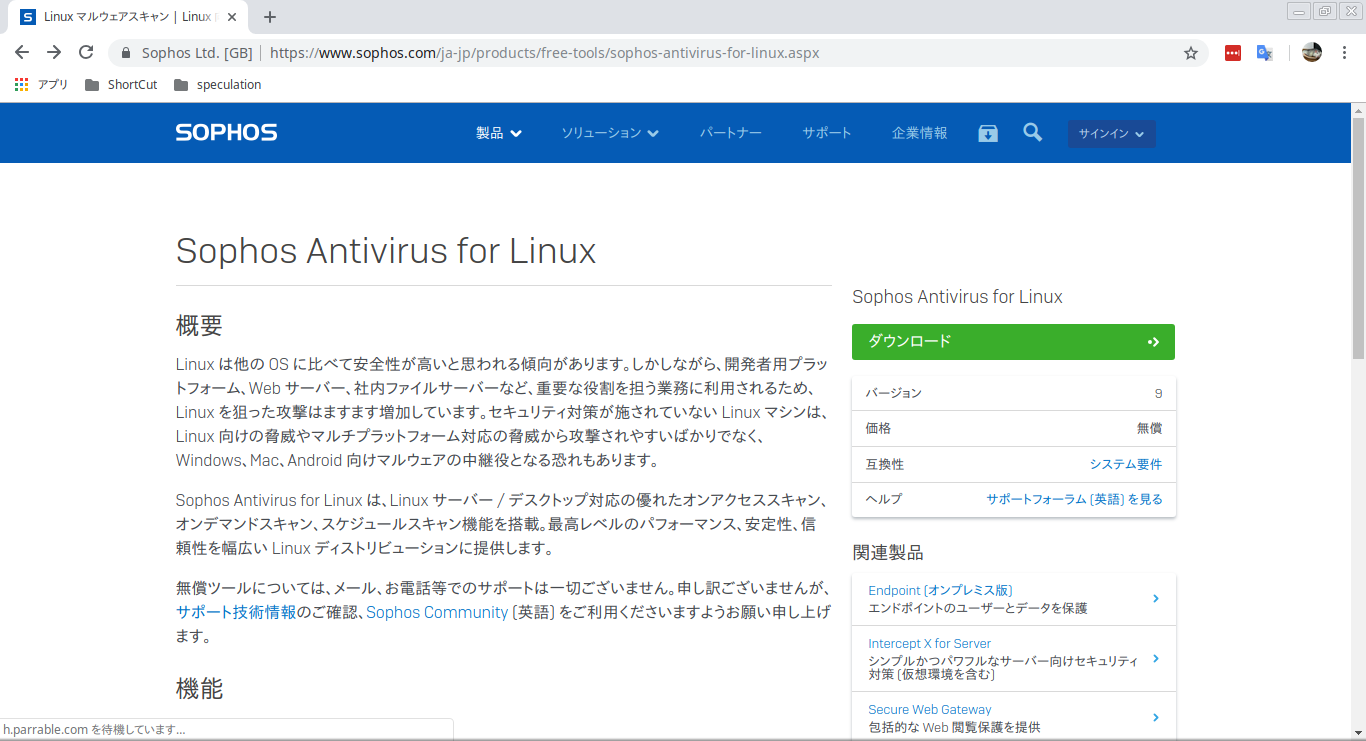Select the サポート menu item
Viewport: 1366px width, 741px height.
[x=826, y=133]
